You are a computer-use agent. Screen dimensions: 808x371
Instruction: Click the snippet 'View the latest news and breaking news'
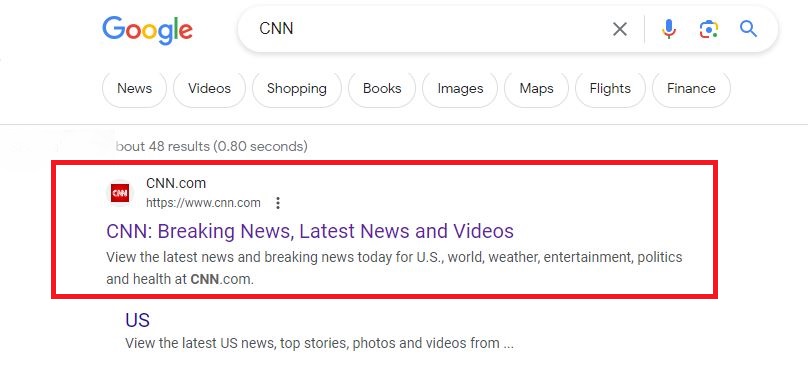pyautogui.click(x=394, y=268)
